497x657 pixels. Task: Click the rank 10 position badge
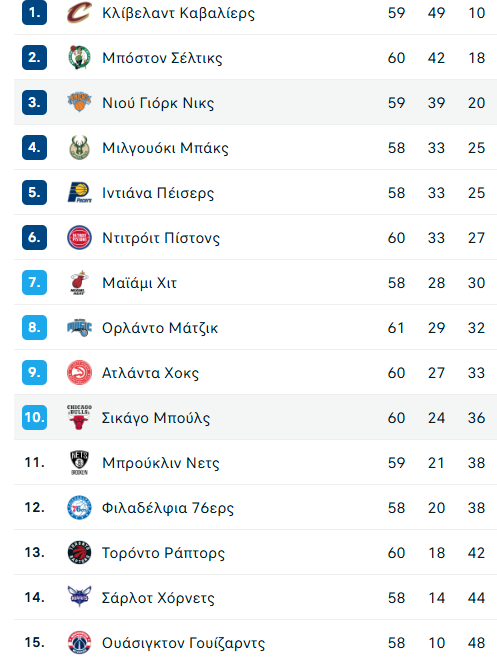coord(34,417)
